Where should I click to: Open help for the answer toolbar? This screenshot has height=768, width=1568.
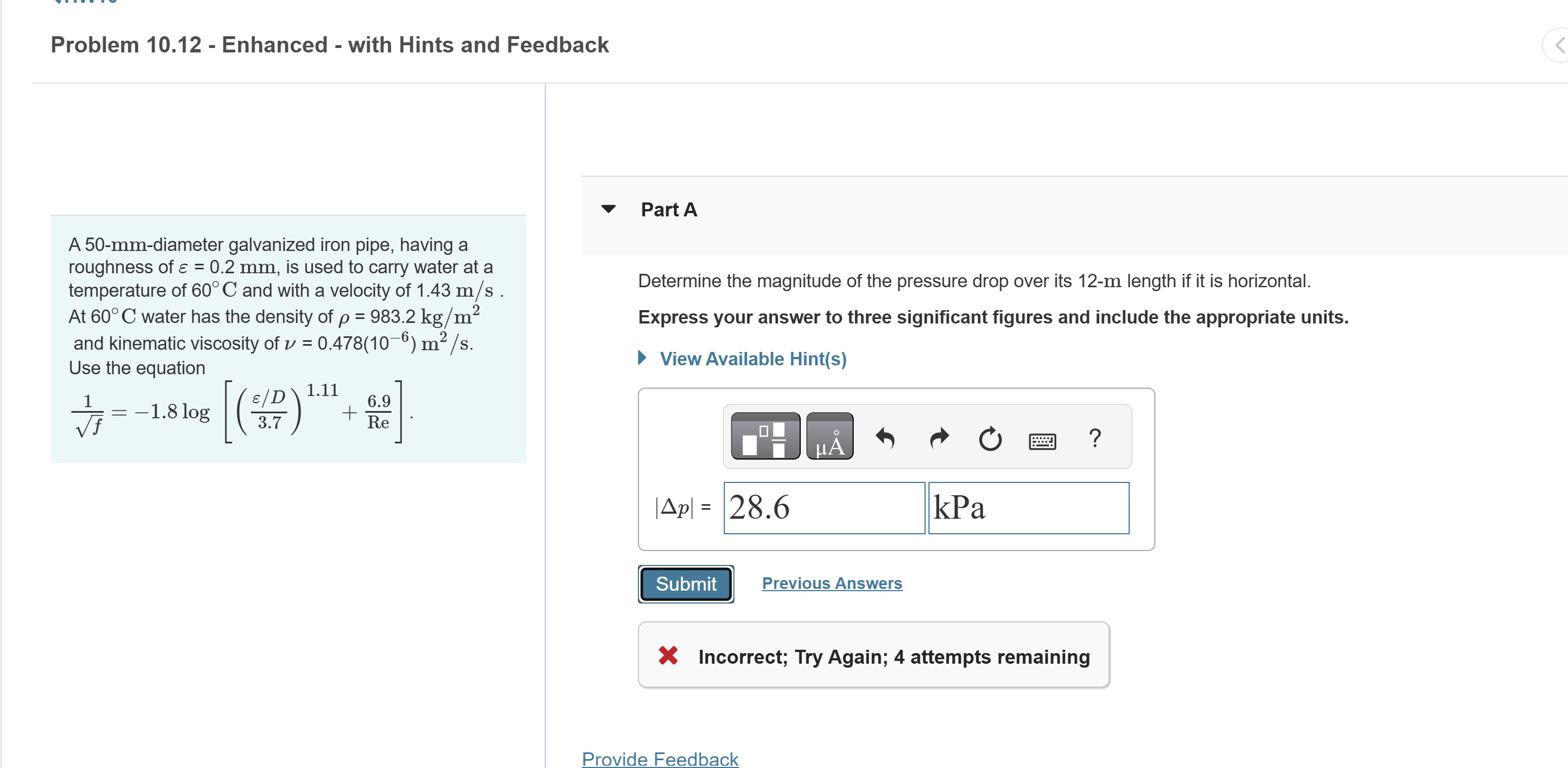pos(1095,438)
